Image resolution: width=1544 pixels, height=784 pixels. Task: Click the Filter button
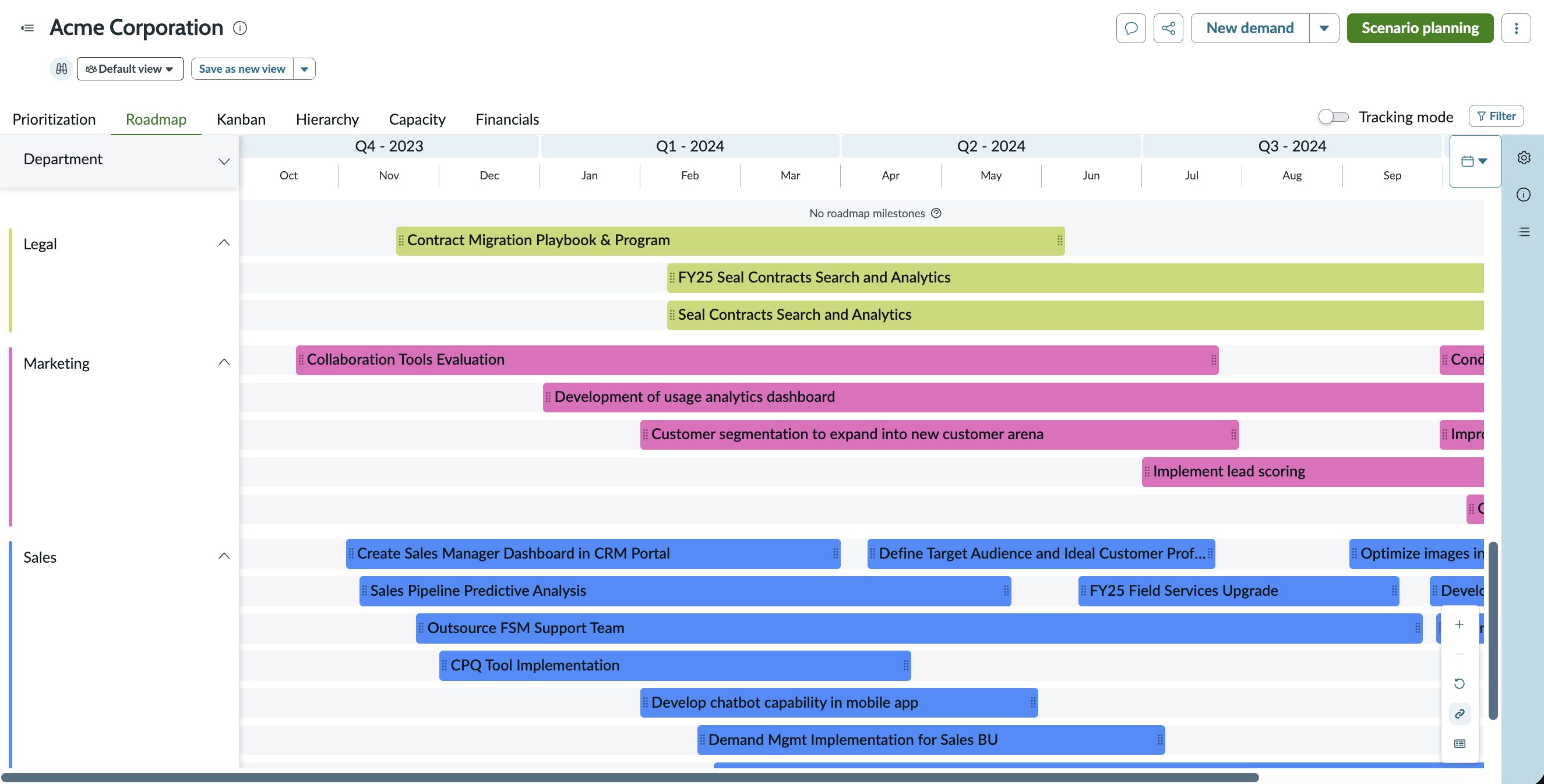pyautogui.click(x=1496, y=116)
